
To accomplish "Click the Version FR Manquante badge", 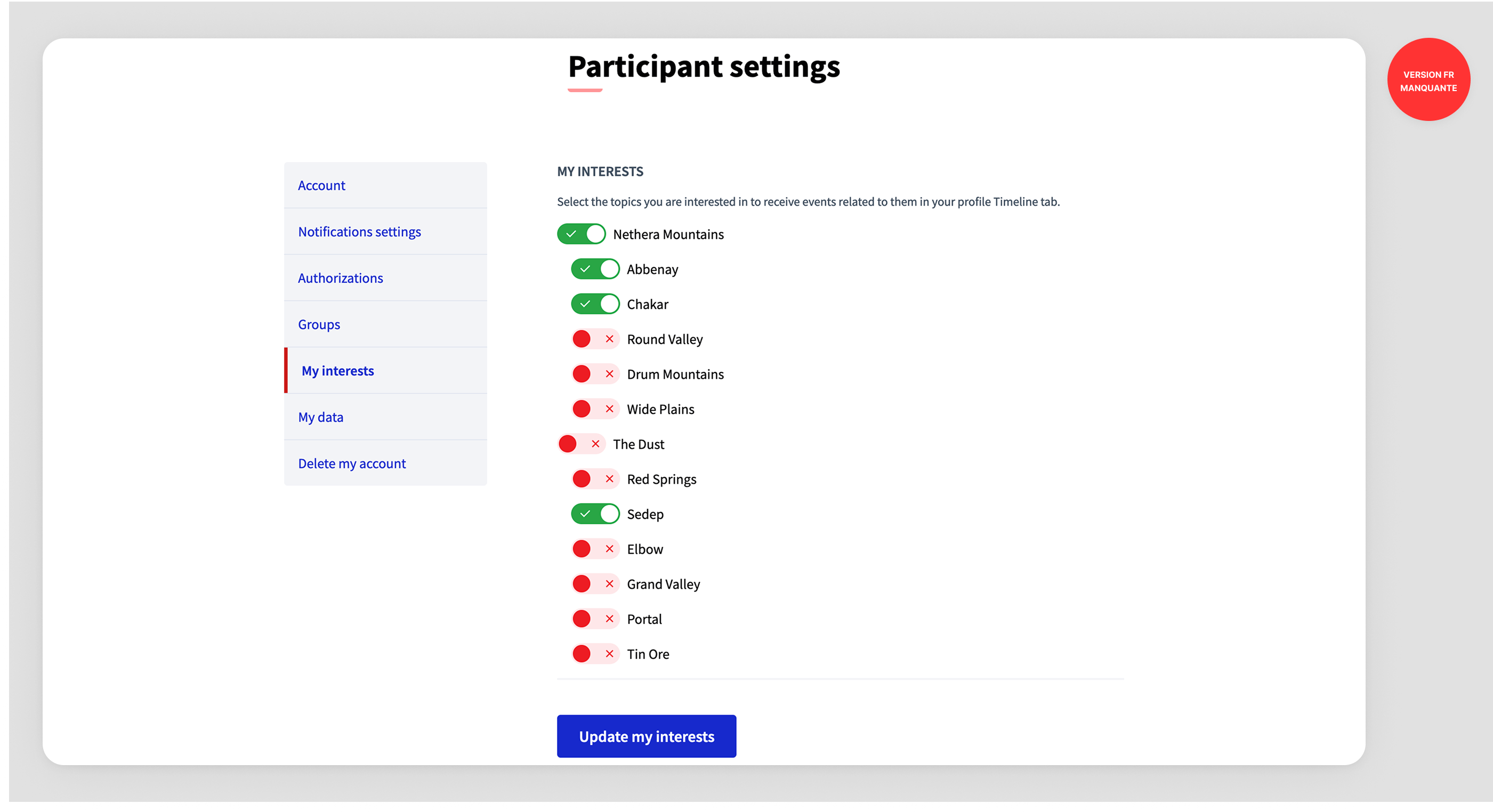I will (x=1428, y=80).
